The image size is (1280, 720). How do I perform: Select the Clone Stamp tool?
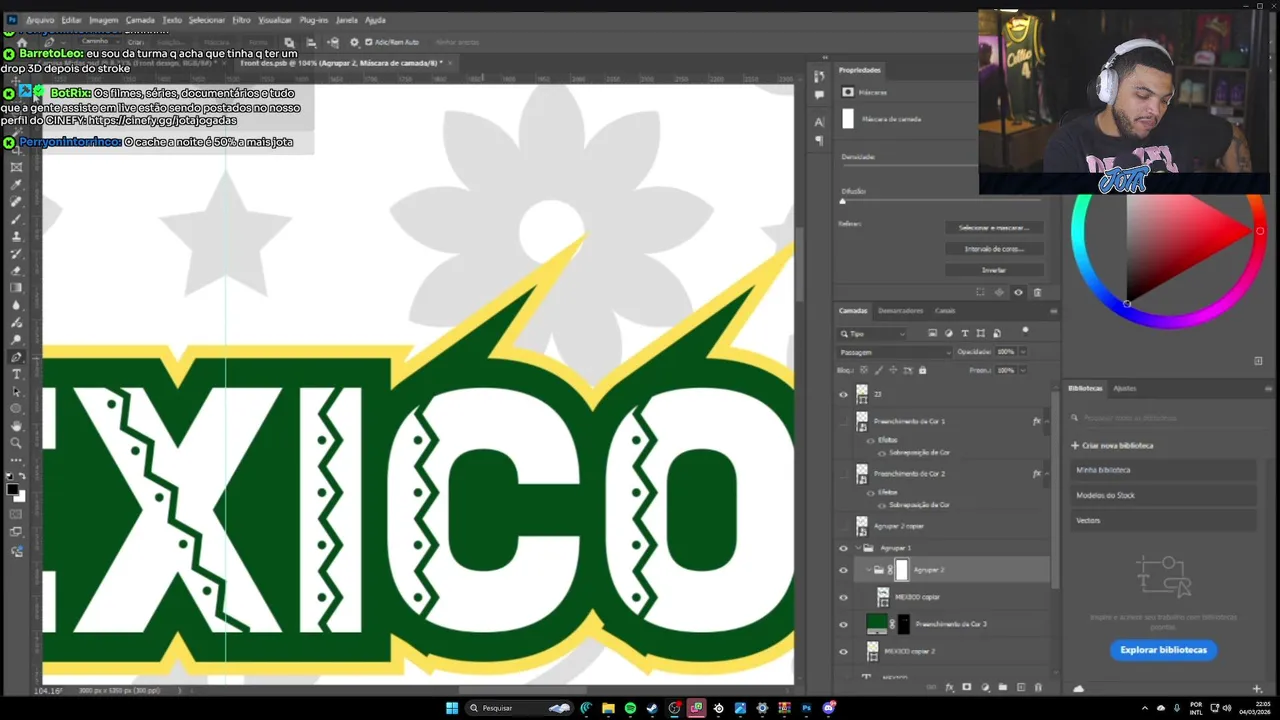tap(16, 236)
